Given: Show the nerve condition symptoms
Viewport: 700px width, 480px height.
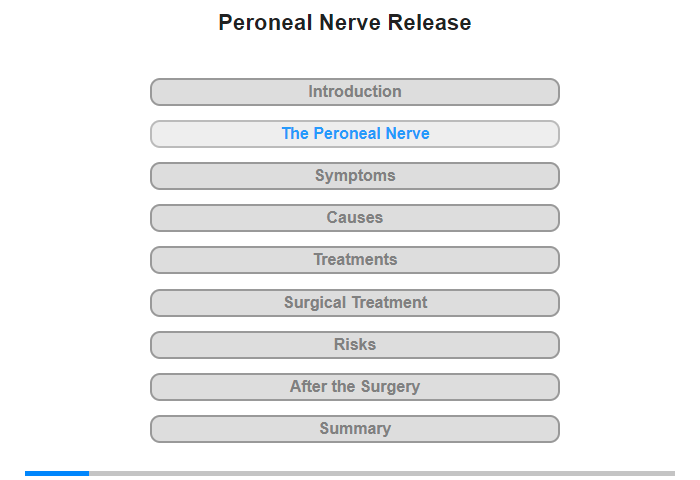Looking at the screenshot, I should click(x=354, y=176).
